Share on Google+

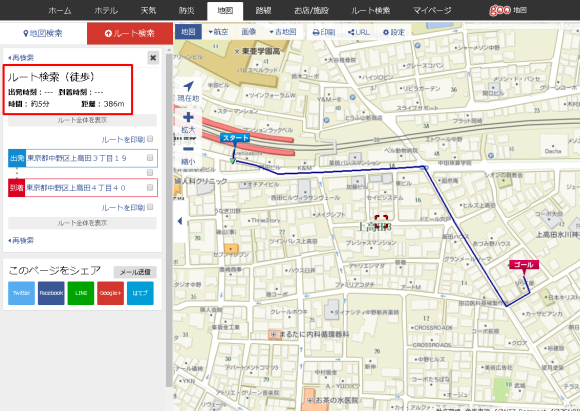(110, 293)
